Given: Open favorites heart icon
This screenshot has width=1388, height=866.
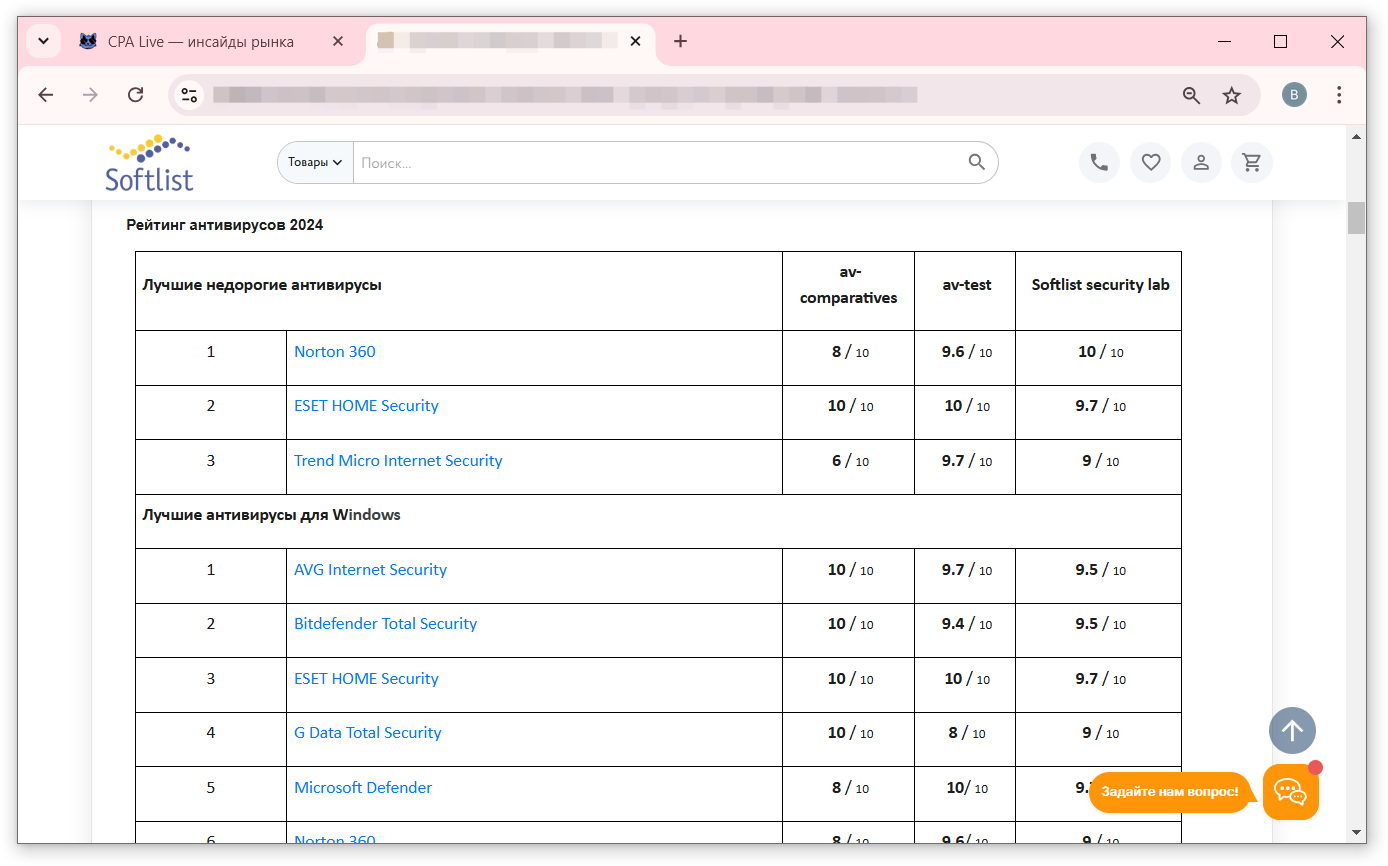Looking at the screenshot, I should pyautogui.click(x=1151, y=162).
